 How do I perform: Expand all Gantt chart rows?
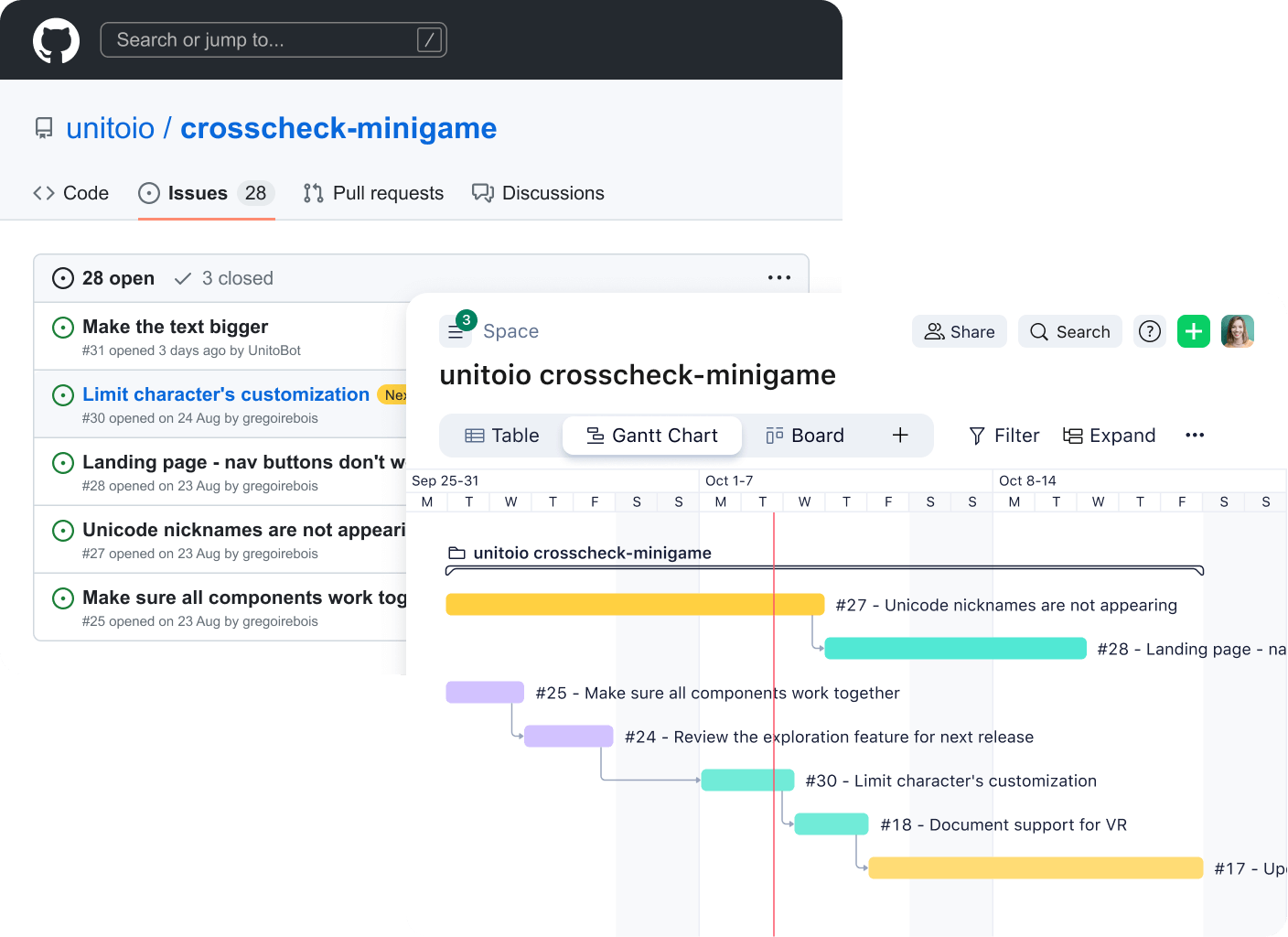(1110, 436)
